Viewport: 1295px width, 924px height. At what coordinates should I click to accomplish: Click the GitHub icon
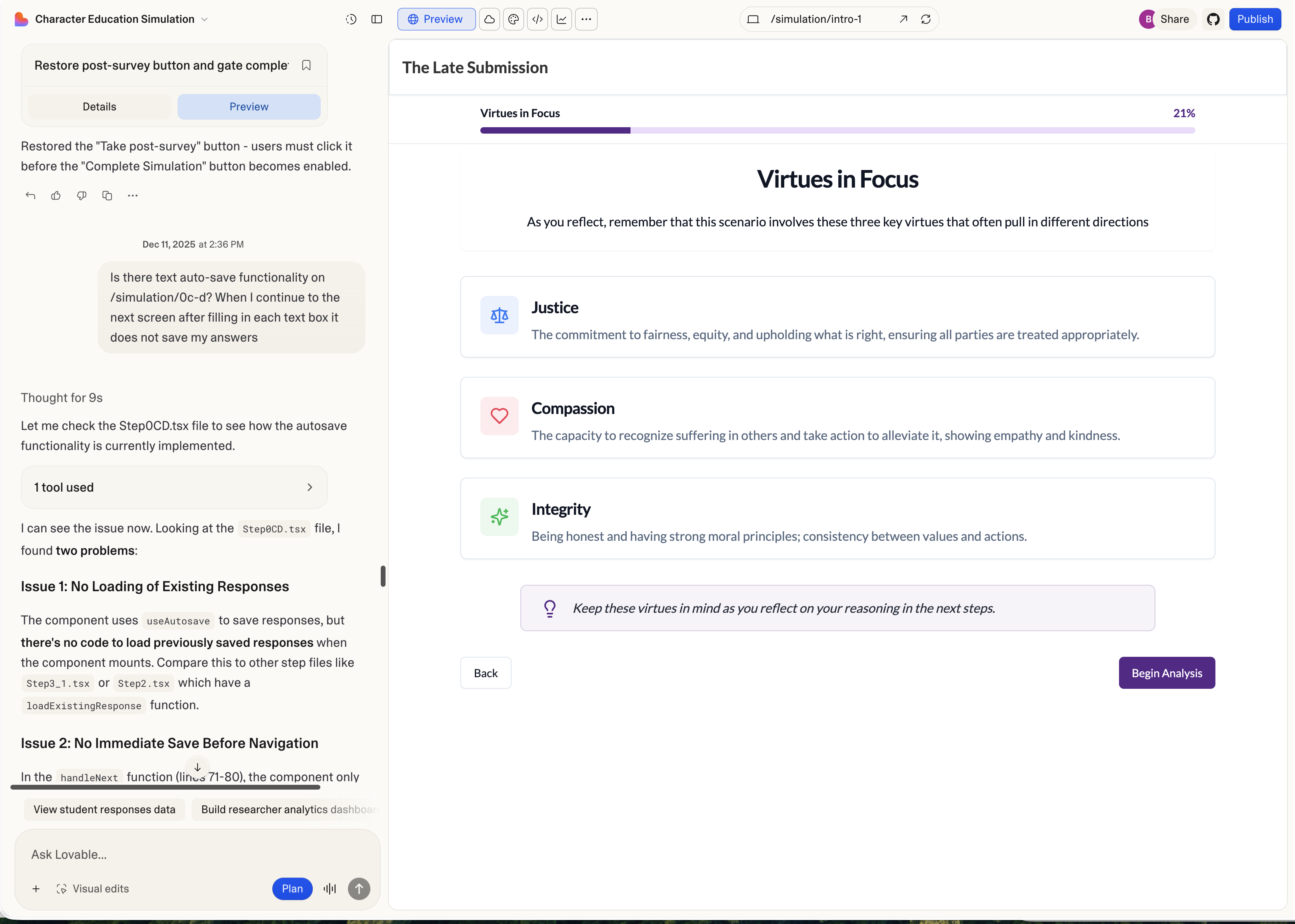click(x=1213, y=19)
